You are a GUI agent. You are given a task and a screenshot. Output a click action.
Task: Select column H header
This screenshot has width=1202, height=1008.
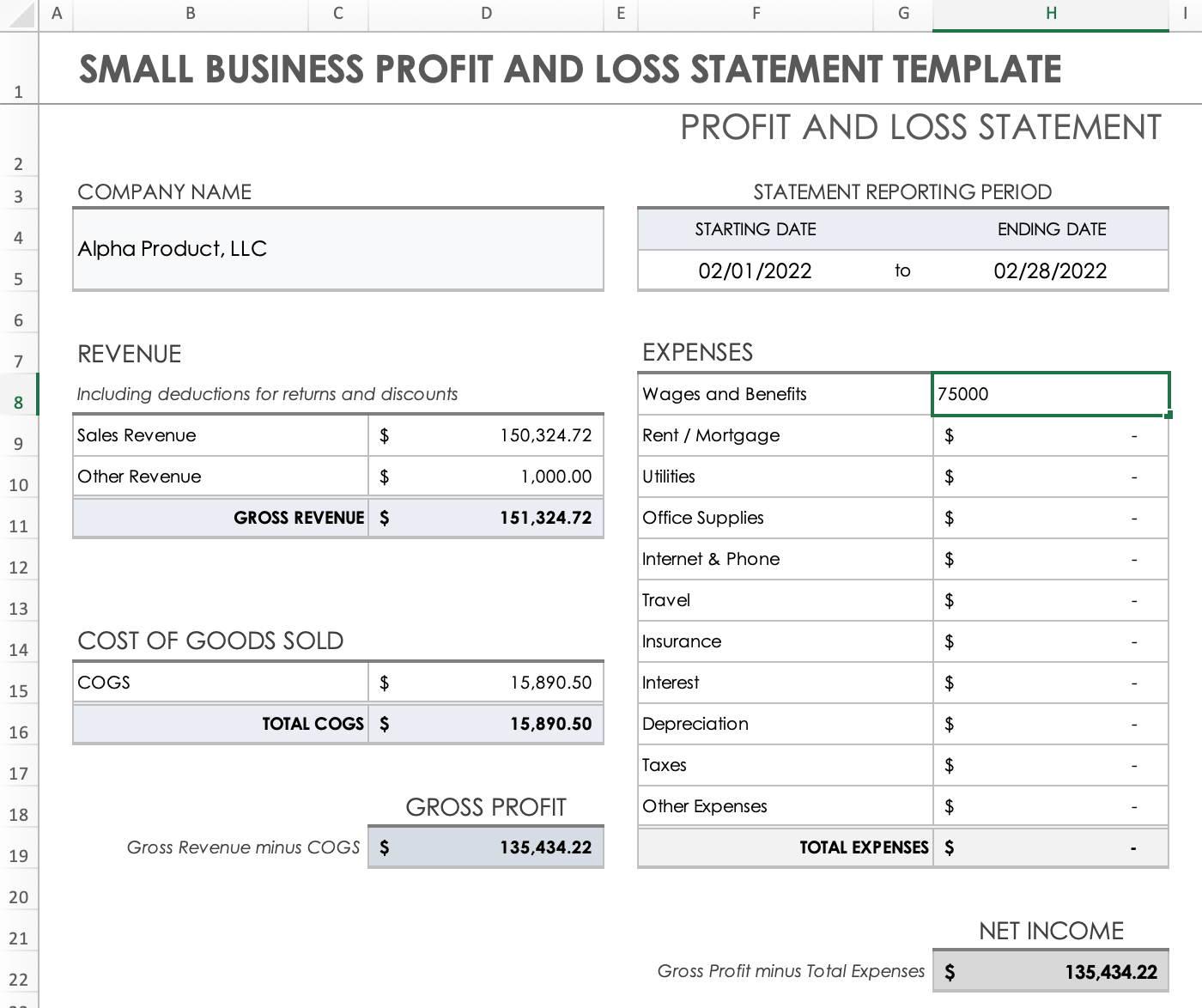1050,14
